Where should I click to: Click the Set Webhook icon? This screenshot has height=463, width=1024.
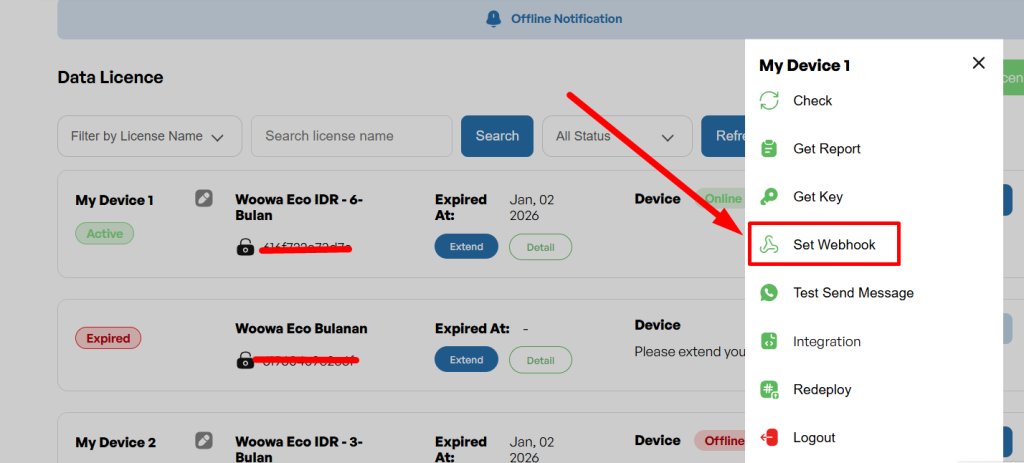coord(768,245)
